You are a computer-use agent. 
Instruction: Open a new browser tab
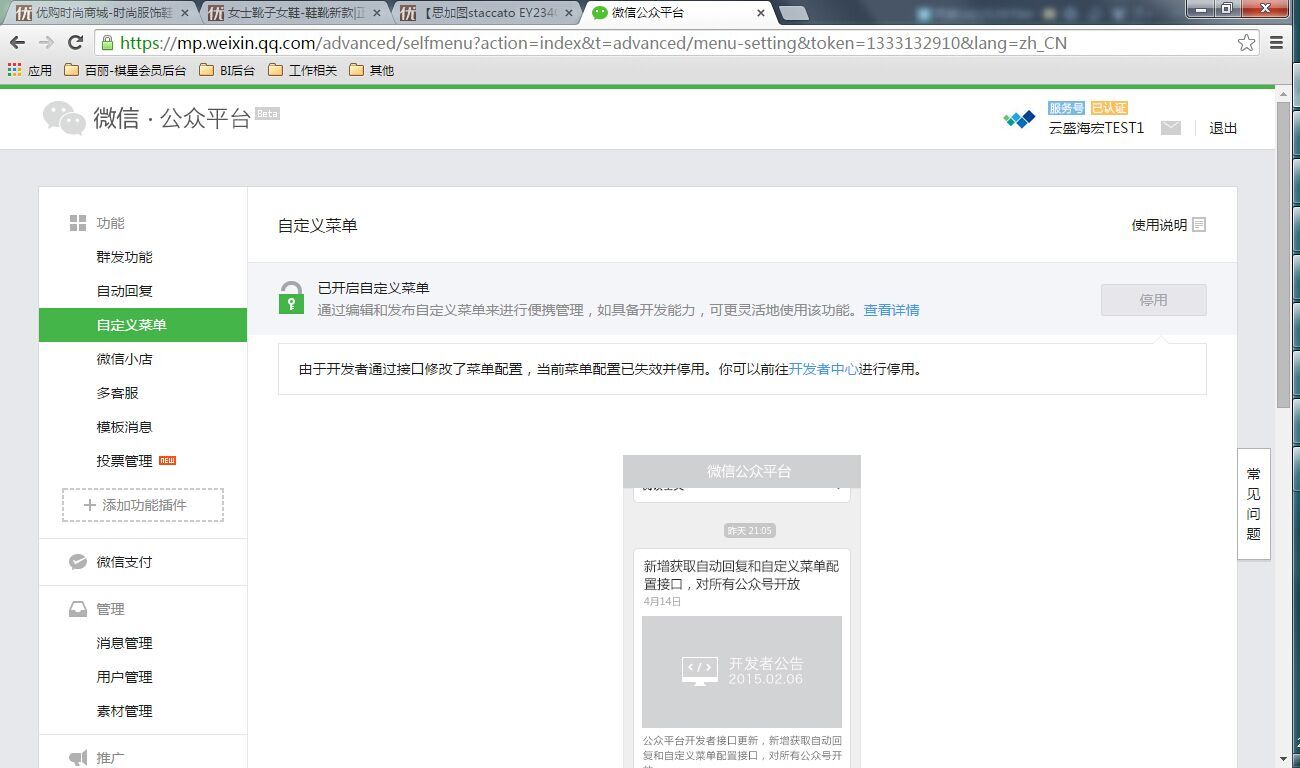[x=793, y=13]
